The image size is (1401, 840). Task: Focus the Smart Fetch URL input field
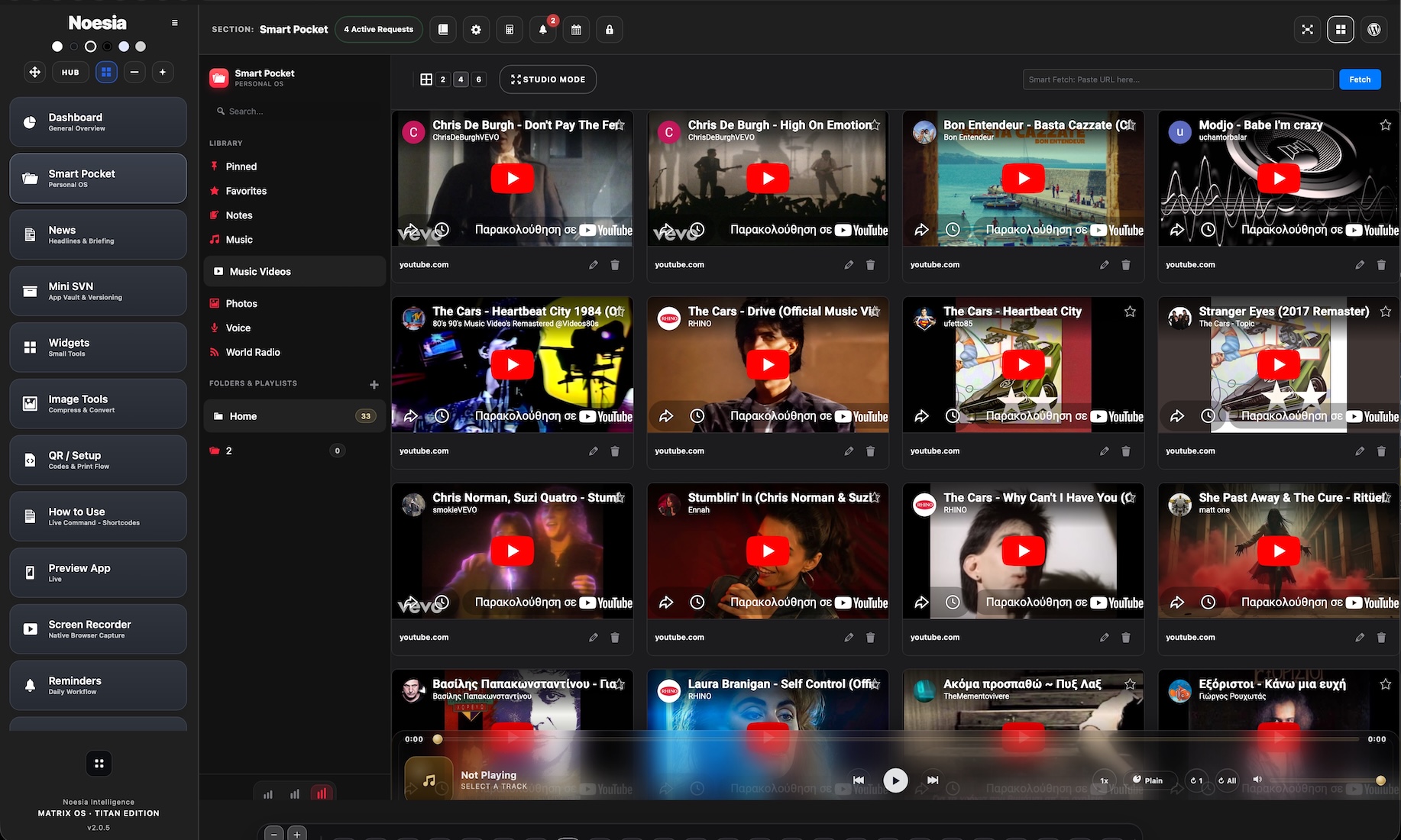[x=1178, y=79]
